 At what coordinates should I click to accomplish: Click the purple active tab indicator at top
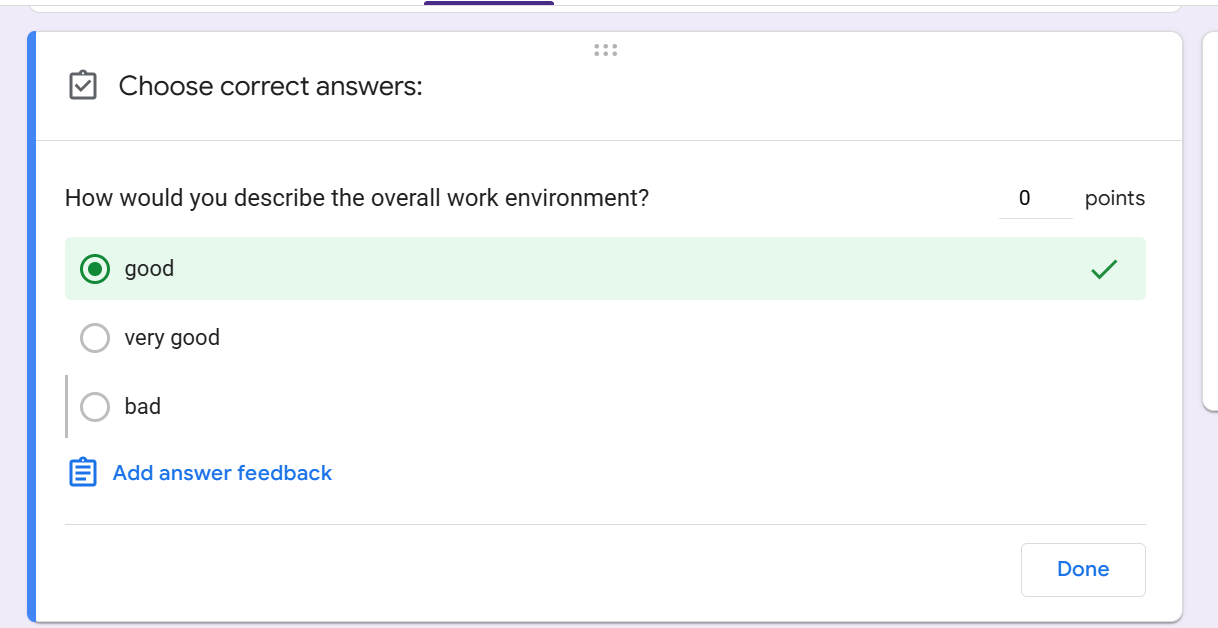(x=489, y=3)
